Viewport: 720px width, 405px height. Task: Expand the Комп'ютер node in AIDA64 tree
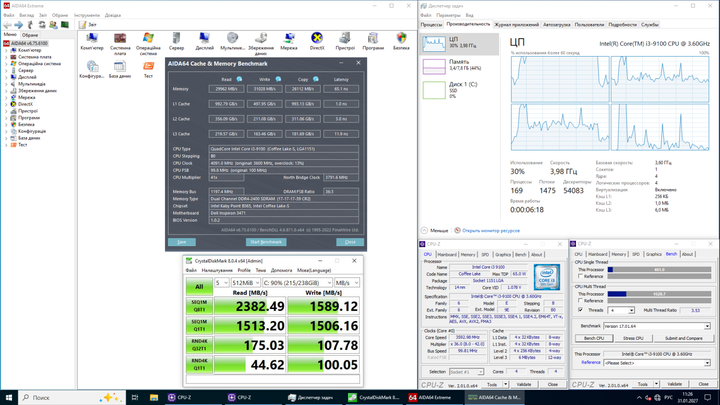[6, 50]
